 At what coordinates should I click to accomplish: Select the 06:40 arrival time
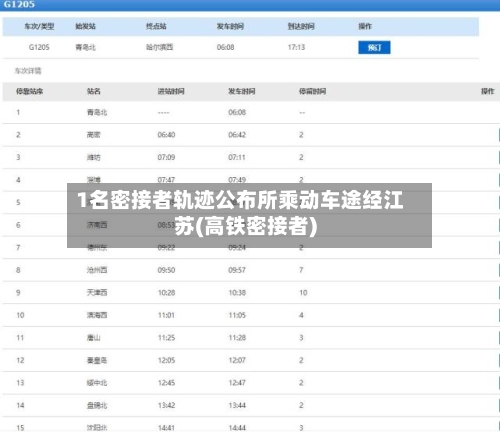point(166,135)
